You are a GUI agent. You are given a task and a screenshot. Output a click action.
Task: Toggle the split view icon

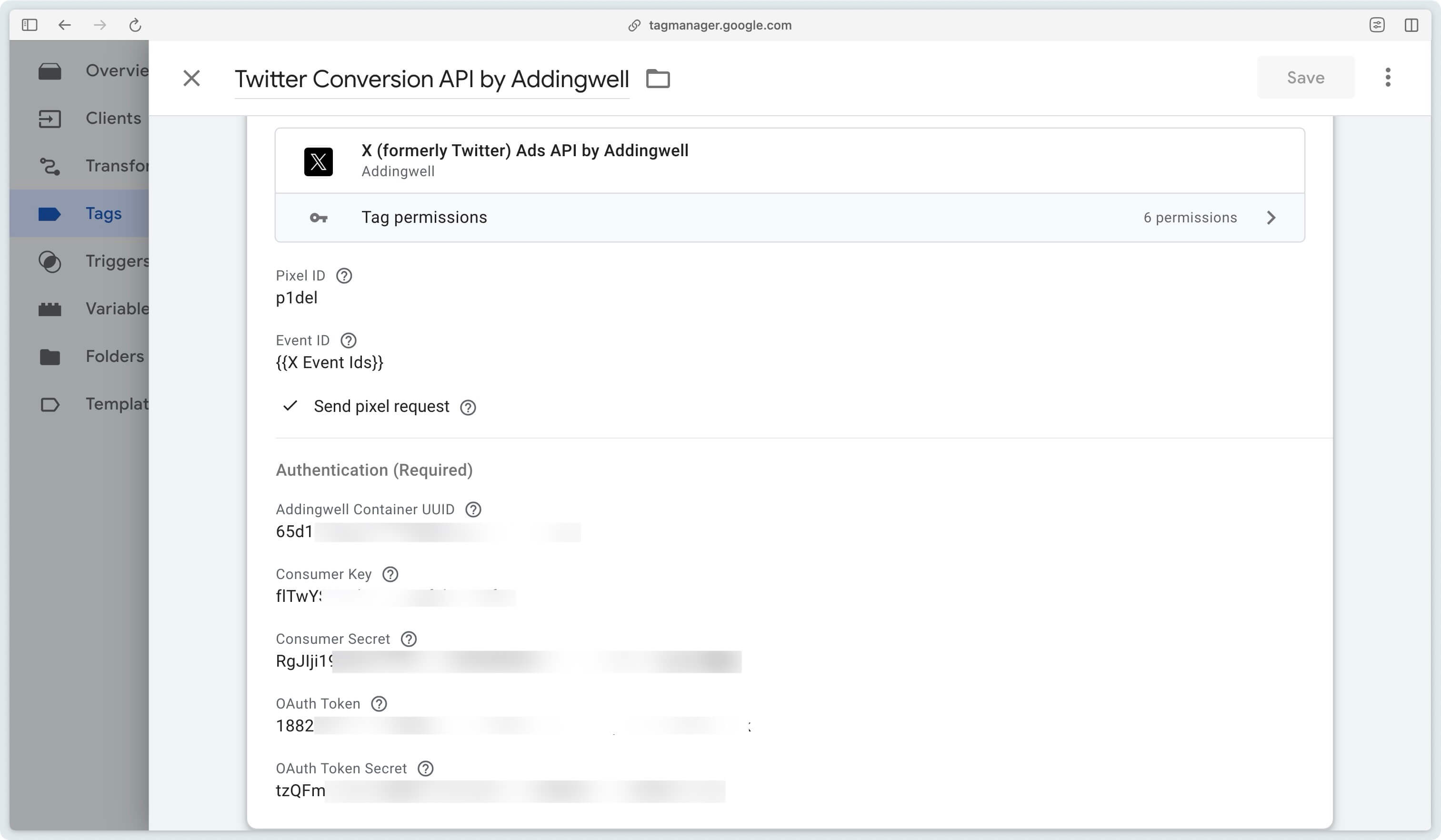tap(1411, 25)
